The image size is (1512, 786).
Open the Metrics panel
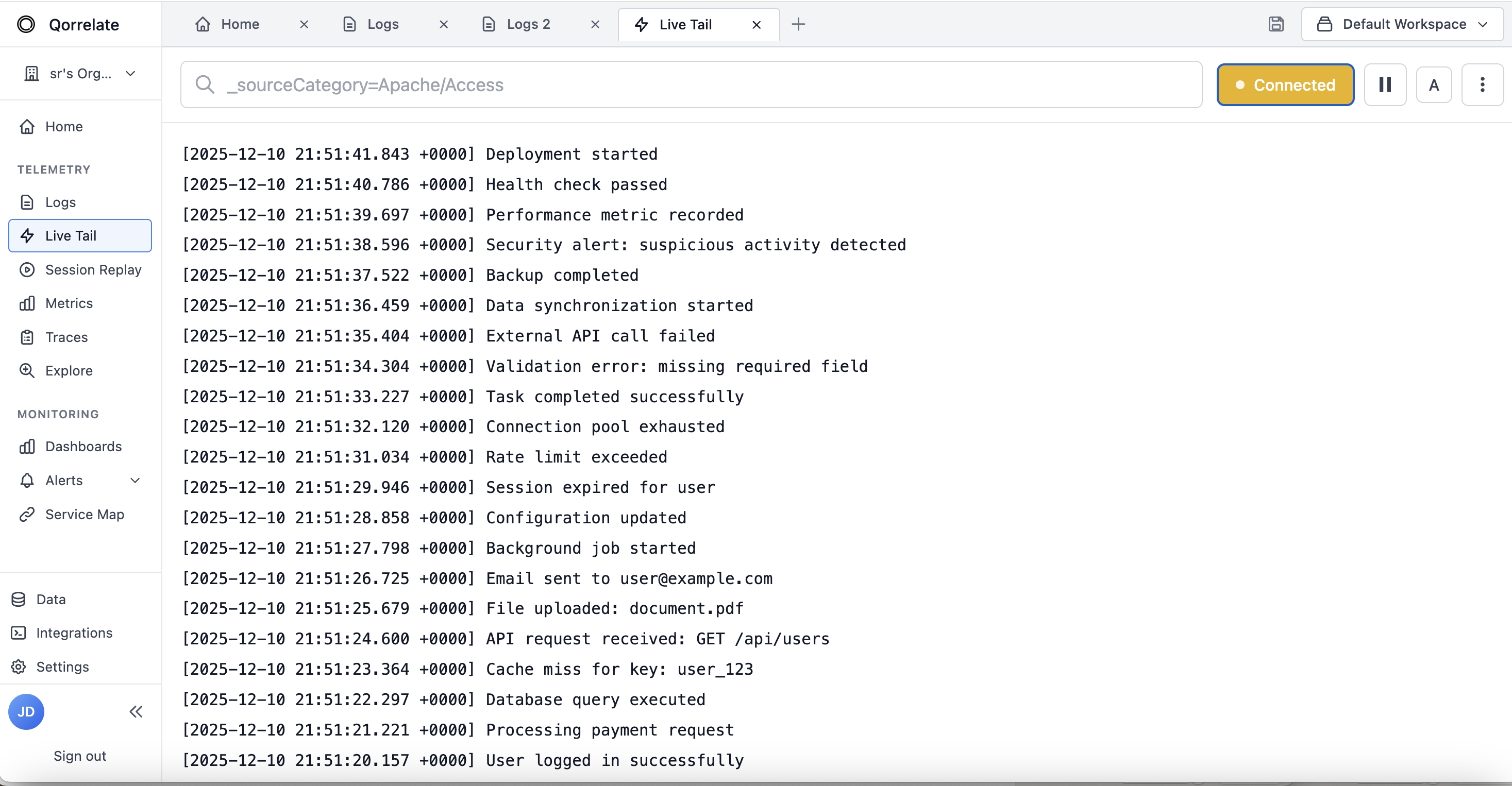tap(69, 303)
